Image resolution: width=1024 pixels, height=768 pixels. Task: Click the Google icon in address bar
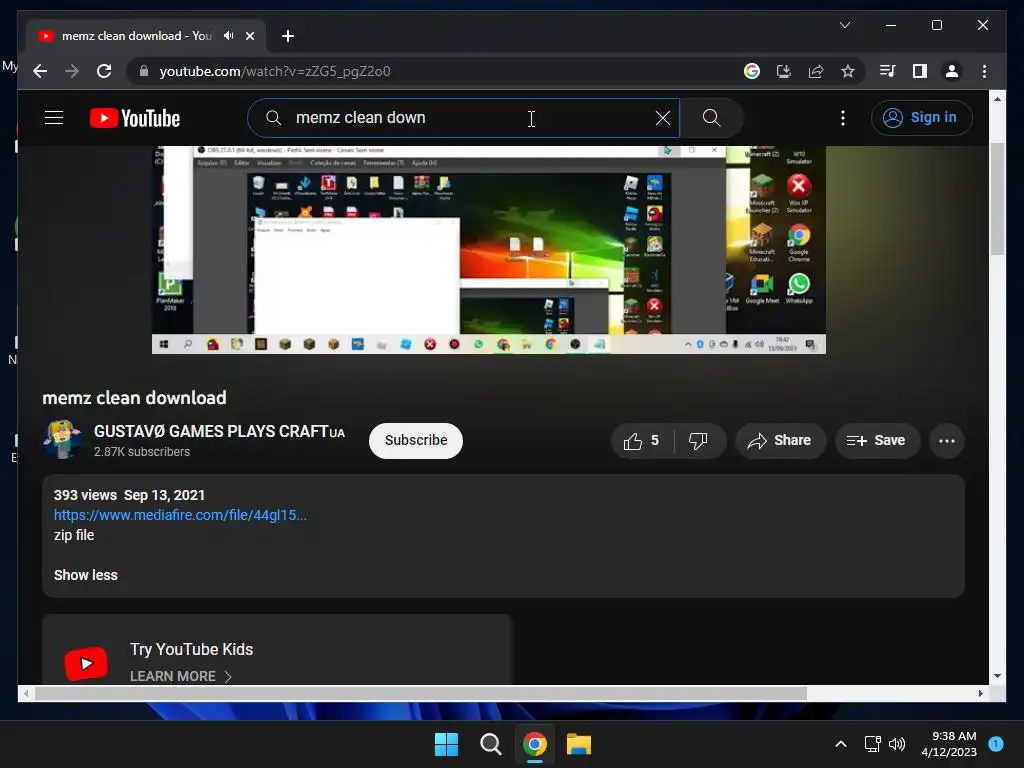click(752, 71)
